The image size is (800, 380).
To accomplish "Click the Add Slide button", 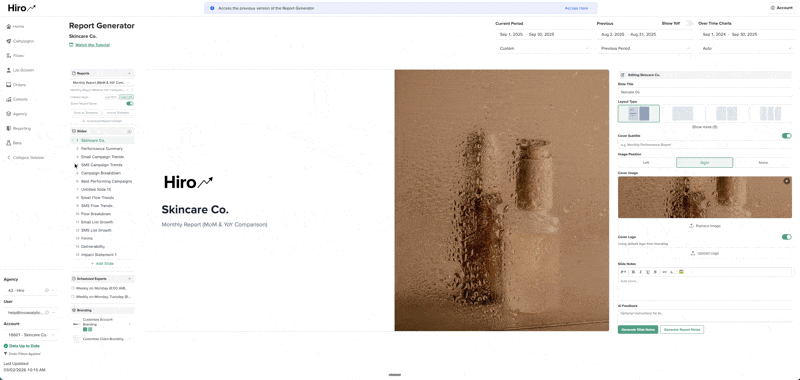I will [x=102, y=263].
